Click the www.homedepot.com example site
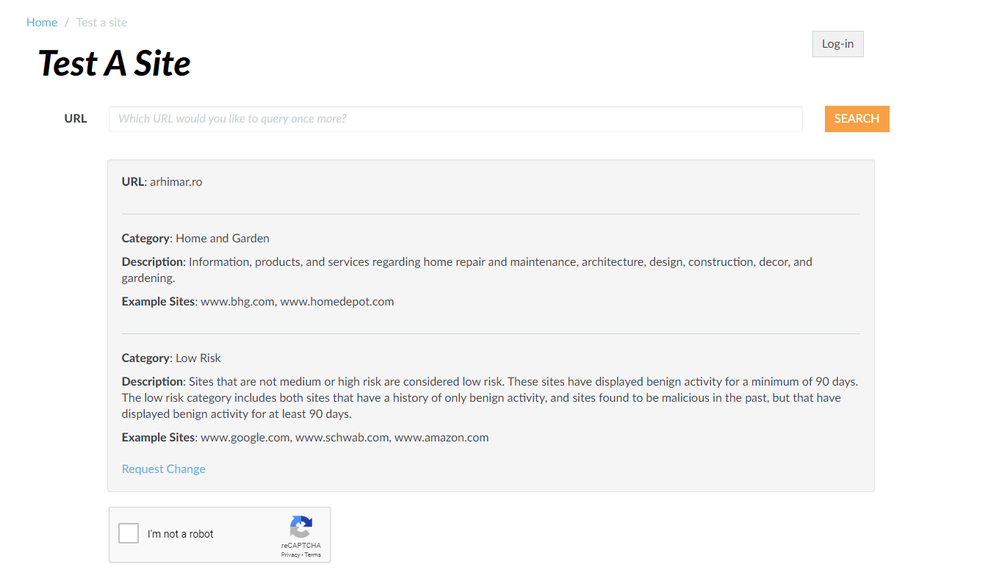Image resolution: width=999 pixels, height=578 pixels. click(337, 301)
